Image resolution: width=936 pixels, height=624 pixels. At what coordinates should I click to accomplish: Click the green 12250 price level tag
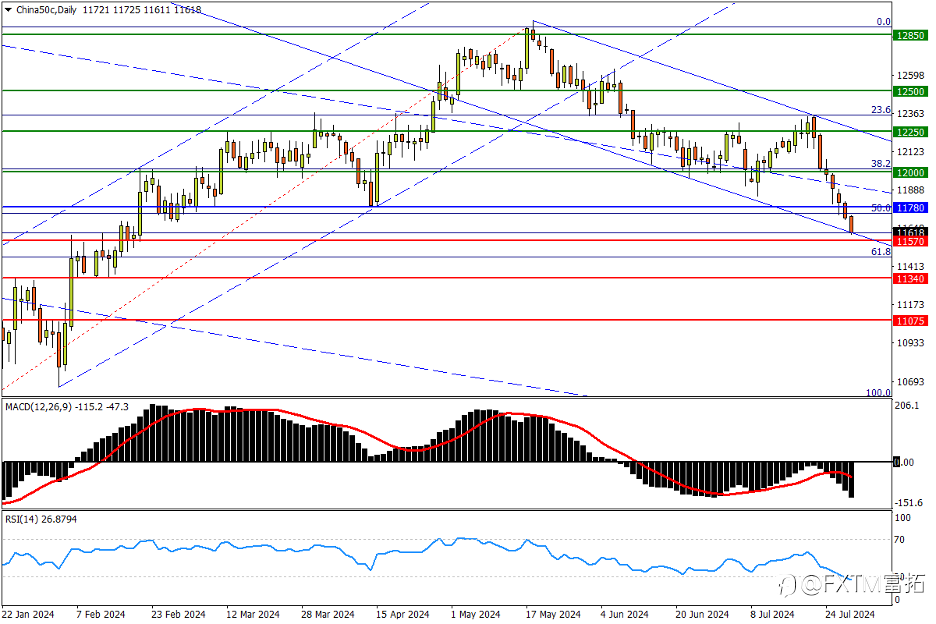tap(911, 132)
